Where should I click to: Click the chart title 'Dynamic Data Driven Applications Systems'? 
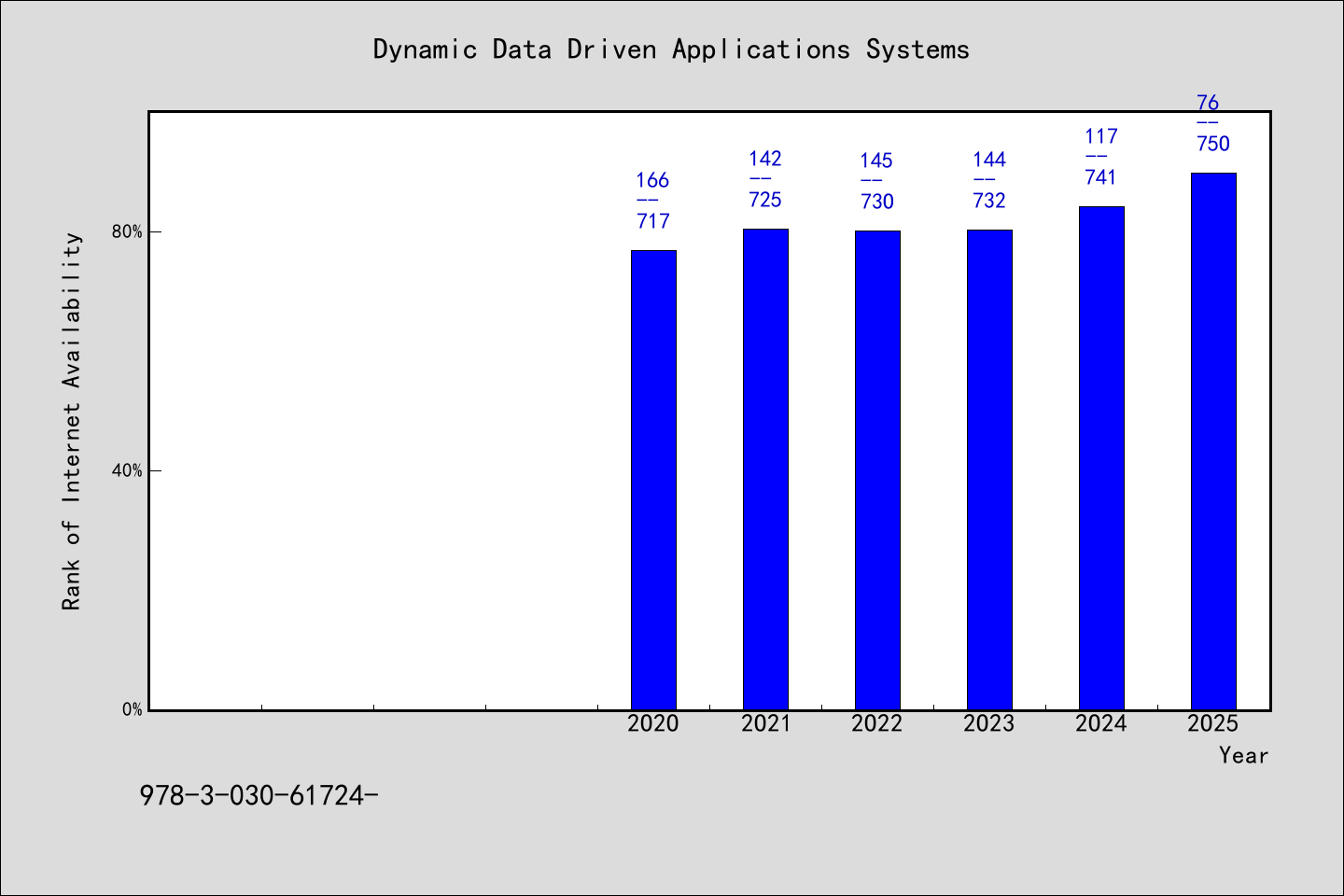tap(671, 49)
